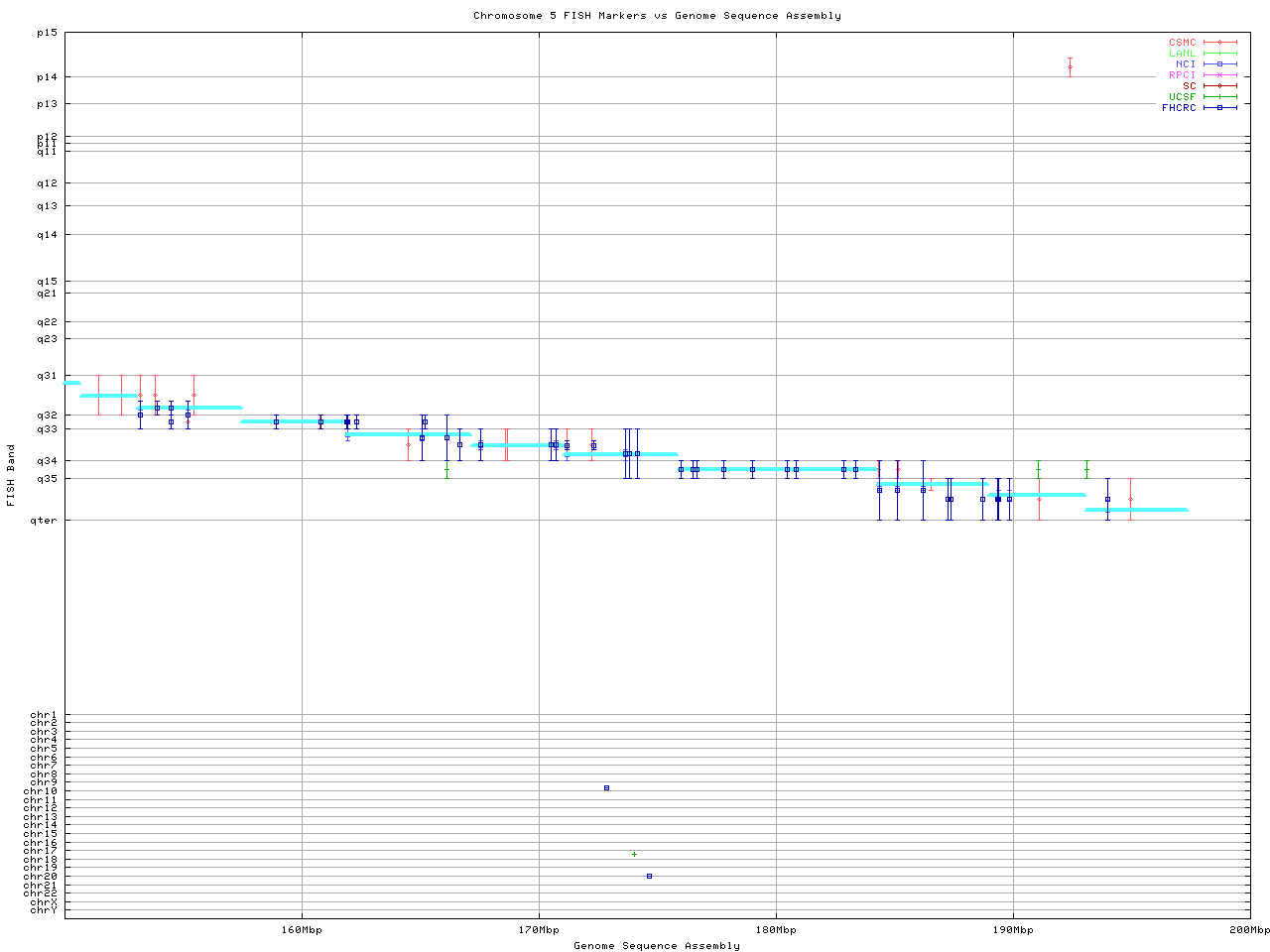Click the NCI legend square marker
Image resolution: width=1270 pixels, height=952 pixels.
[1219, 64]
